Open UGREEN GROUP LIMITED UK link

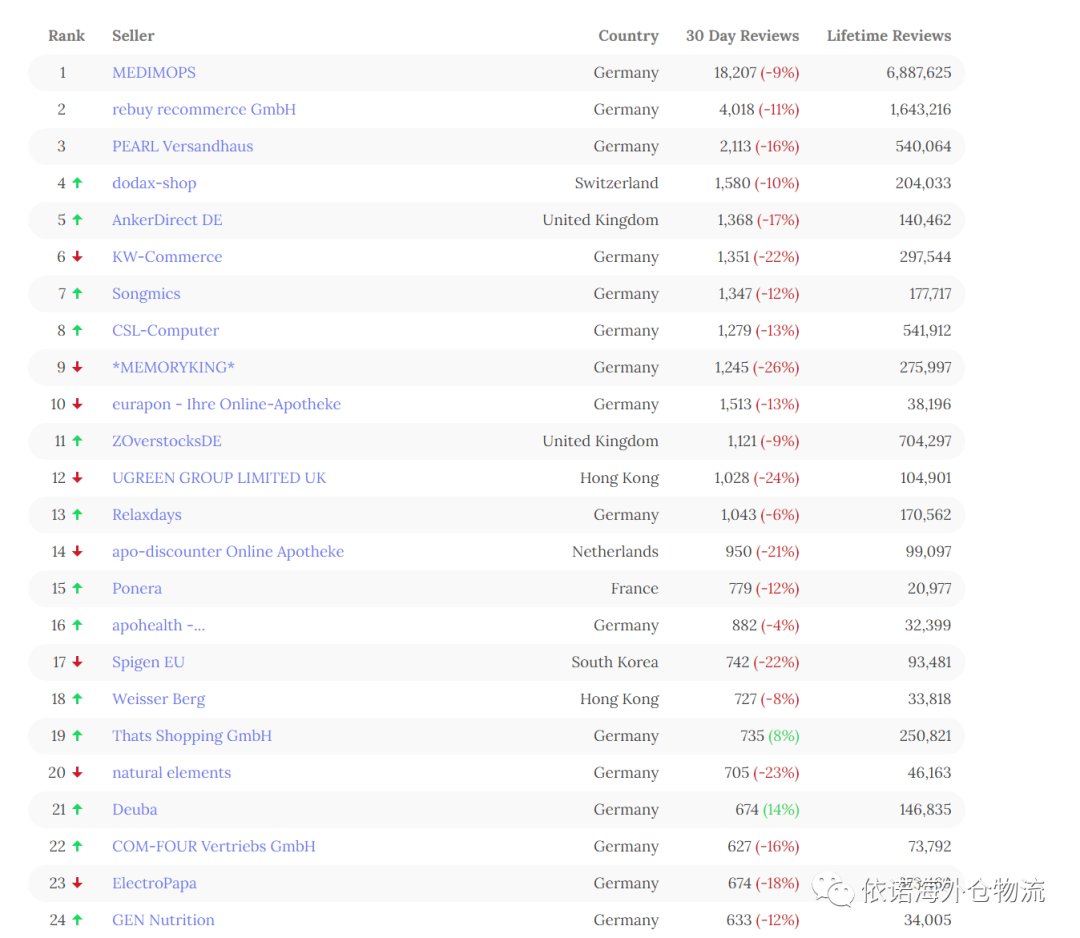pyautogui.click(x=219, y=478)
